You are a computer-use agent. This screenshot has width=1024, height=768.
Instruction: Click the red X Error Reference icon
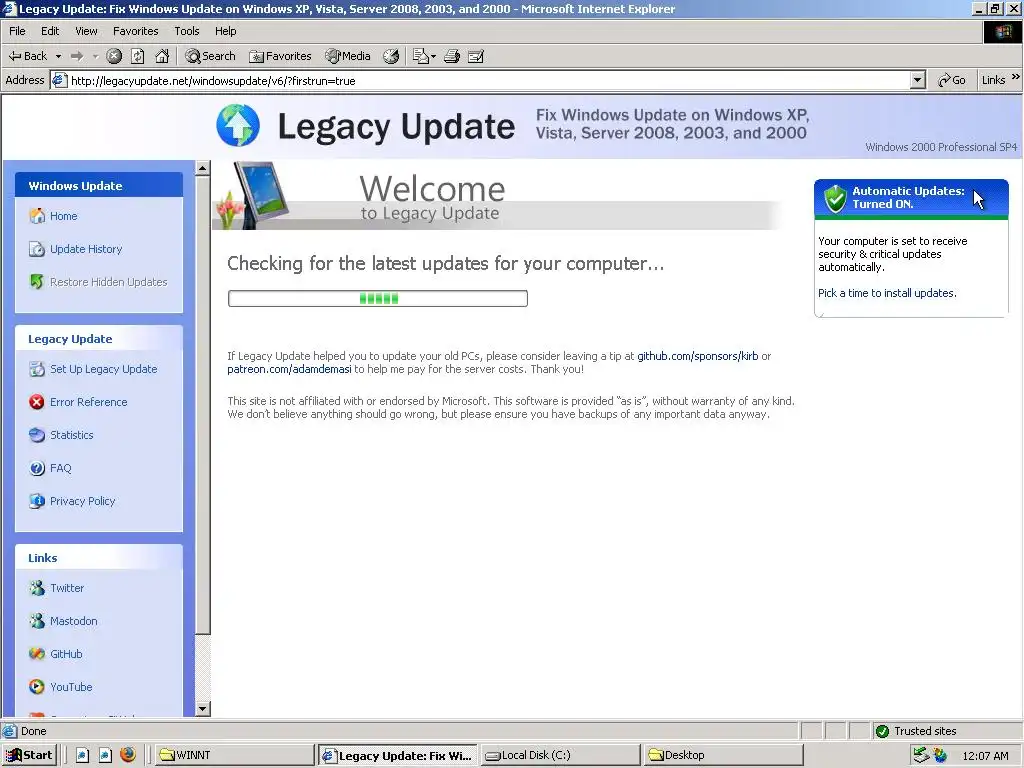(x=37, y=402)
